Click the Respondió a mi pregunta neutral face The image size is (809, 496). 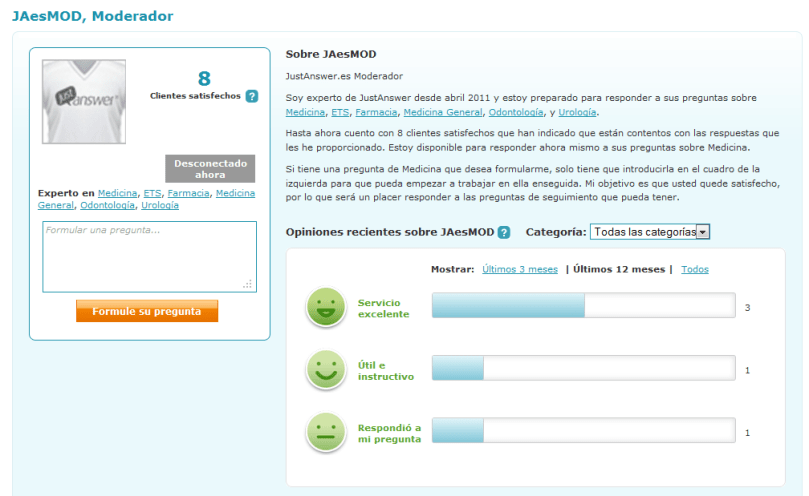[x=326, y=432]
